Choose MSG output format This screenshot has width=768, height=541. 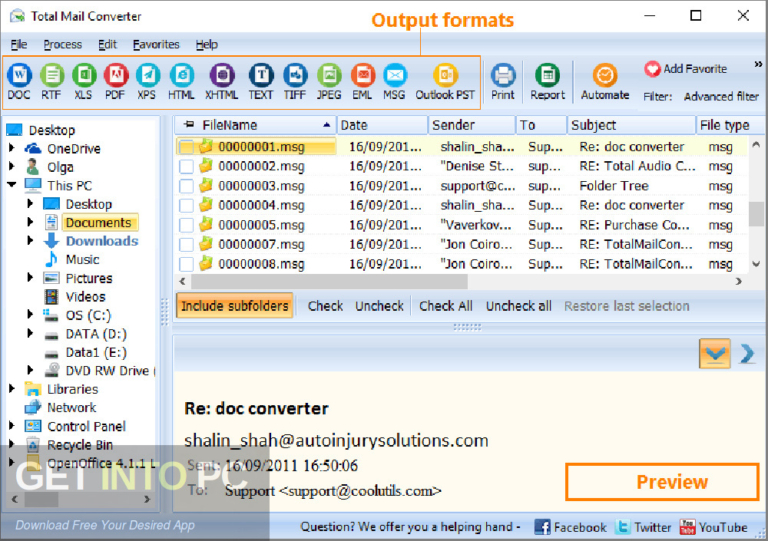tap(394, 82)
